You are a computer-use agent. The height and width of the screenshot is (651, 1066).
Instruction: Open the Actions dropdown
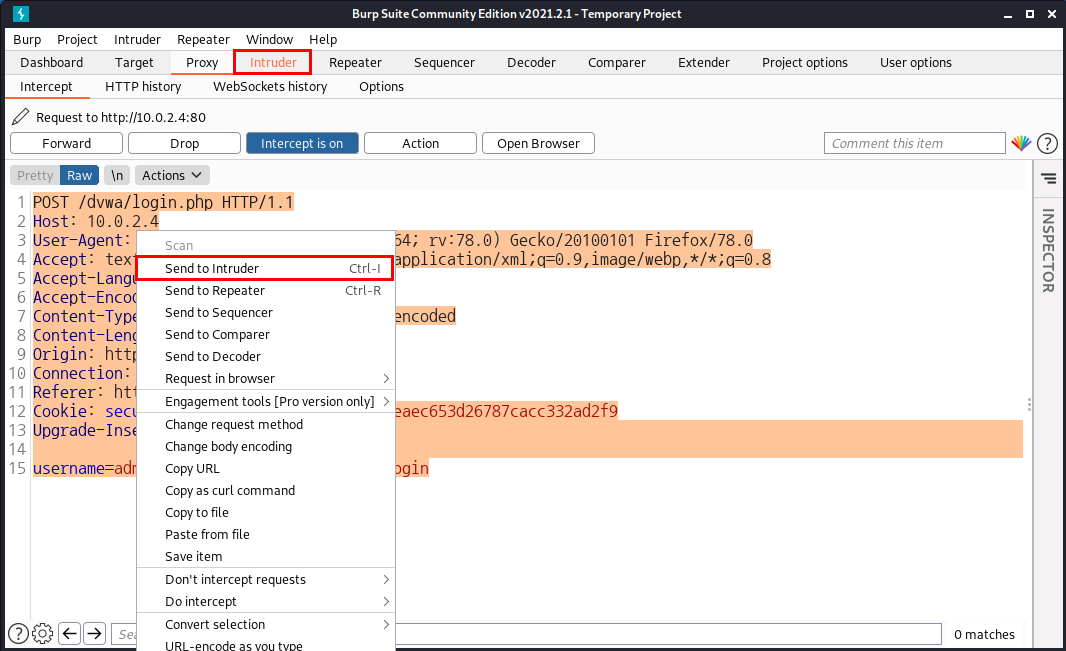(172, 175)
